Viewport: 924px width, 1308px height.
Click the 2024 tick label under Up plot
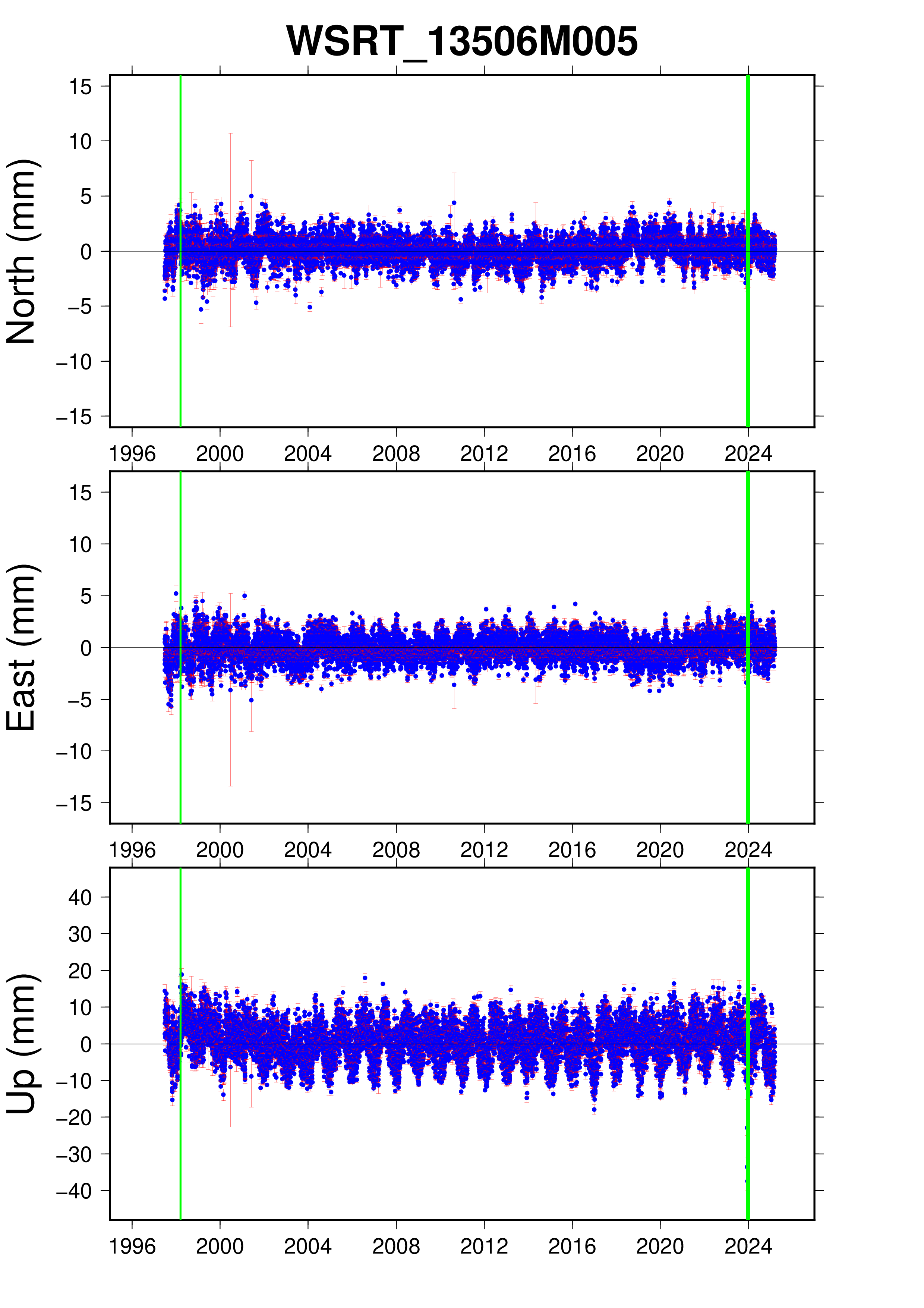pos(748,1246)
